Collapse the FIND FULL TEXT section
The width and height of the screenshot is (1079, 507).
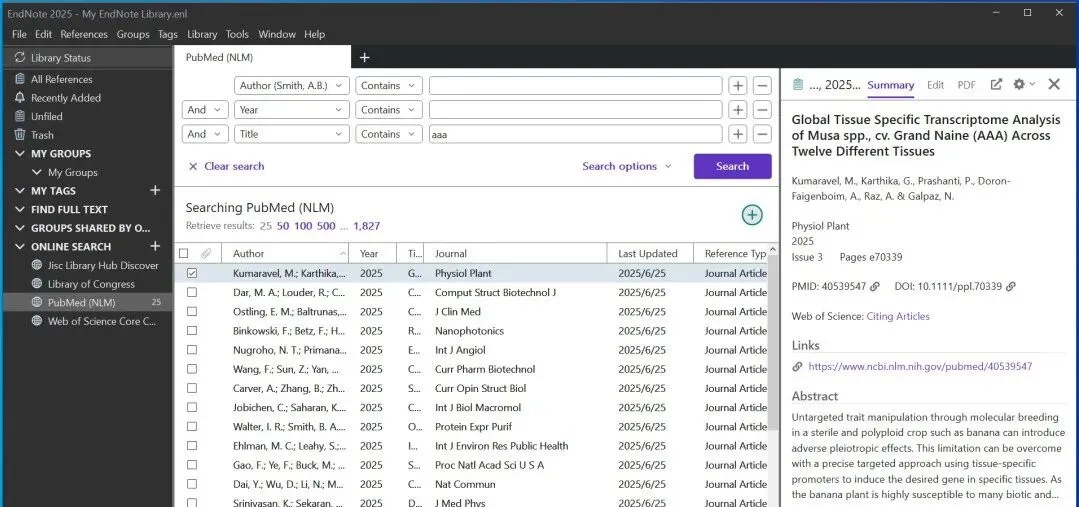[19, 209]
